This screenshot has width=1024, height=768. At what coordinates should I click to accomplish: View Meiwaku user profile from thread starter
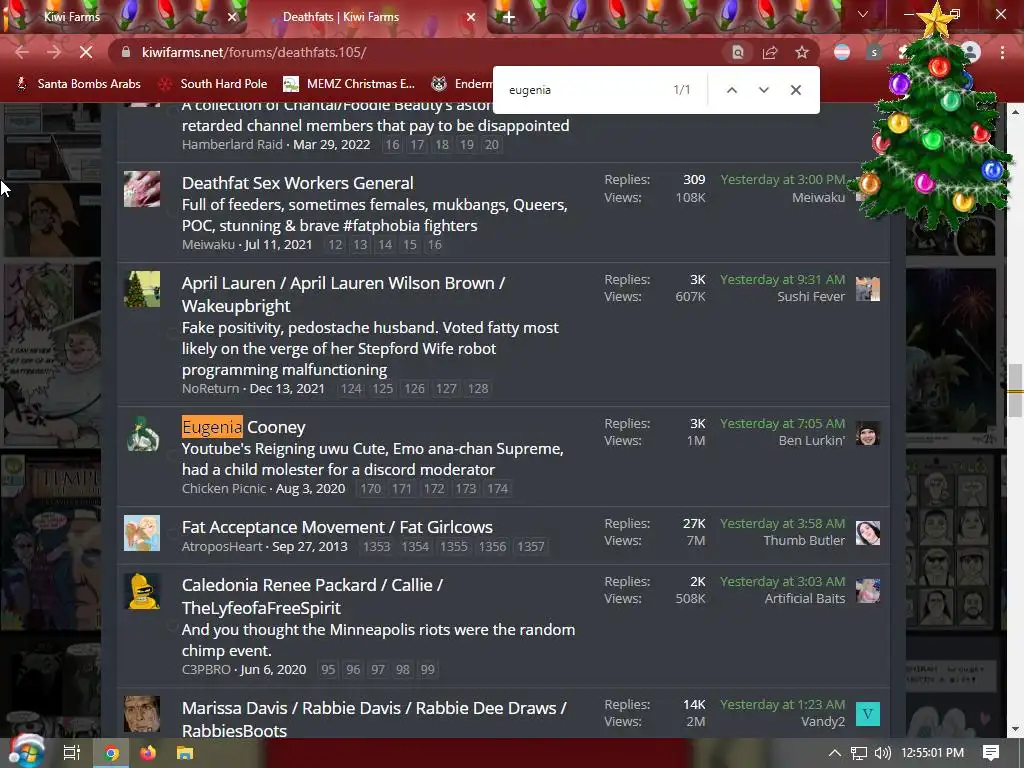(x=208, y=245)
